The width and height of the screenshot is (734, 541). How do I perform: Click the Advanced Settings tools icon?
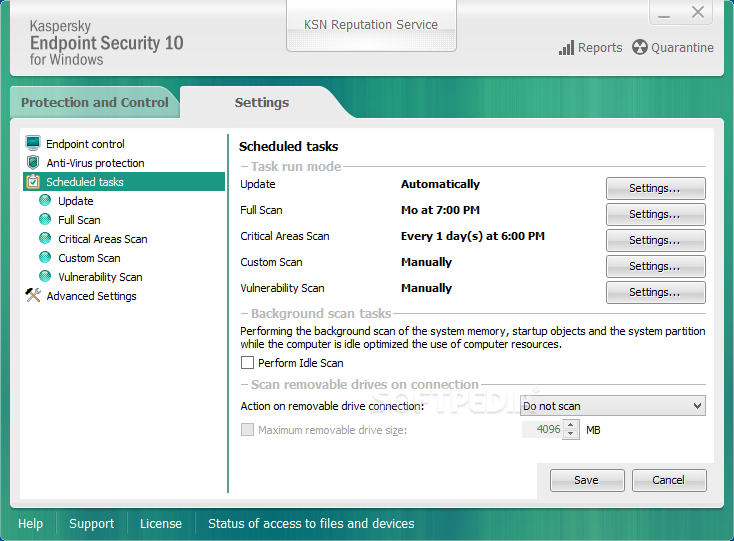[x=33, y=295]
